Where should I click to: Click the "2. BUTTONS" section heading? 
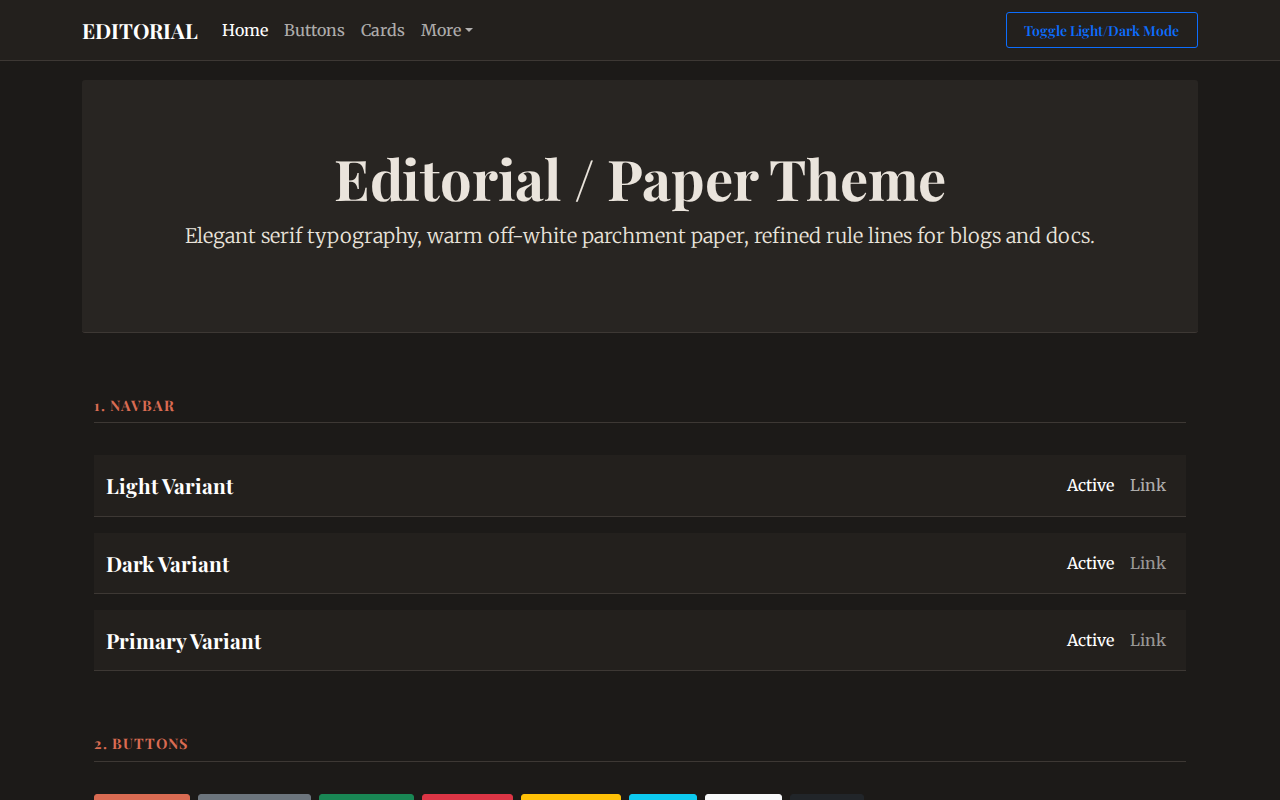[141, 744]
